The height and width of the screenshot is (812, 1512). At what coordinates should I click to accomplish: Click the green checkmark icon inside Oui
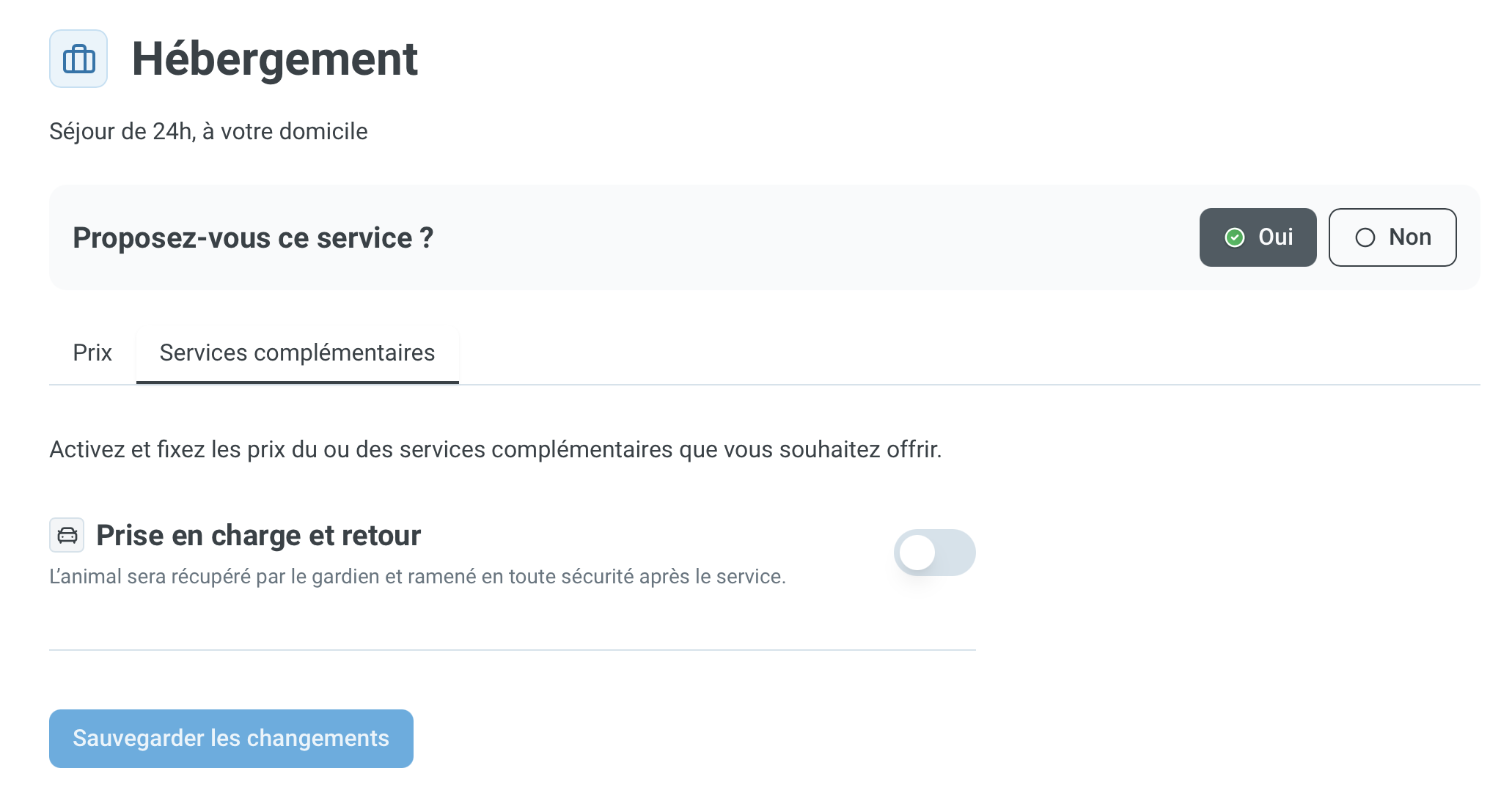(x=1235, y=237)
